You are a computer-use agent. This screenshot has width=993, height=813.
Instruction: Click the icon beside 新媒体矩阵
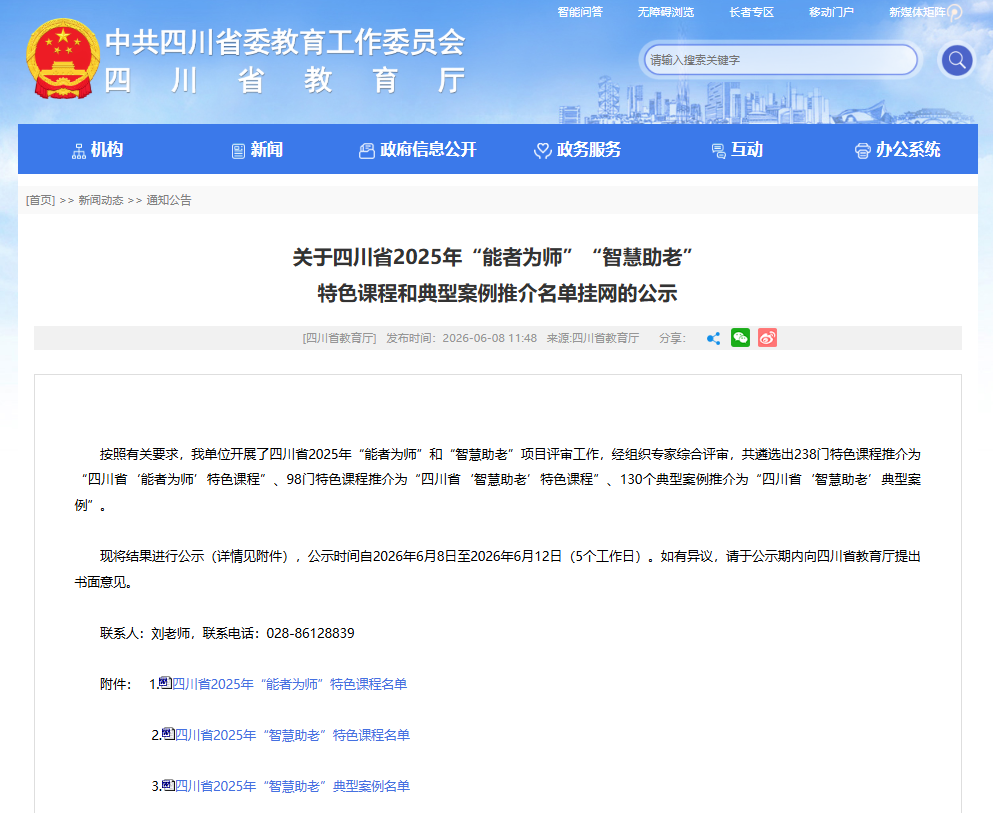pos(954,12)
